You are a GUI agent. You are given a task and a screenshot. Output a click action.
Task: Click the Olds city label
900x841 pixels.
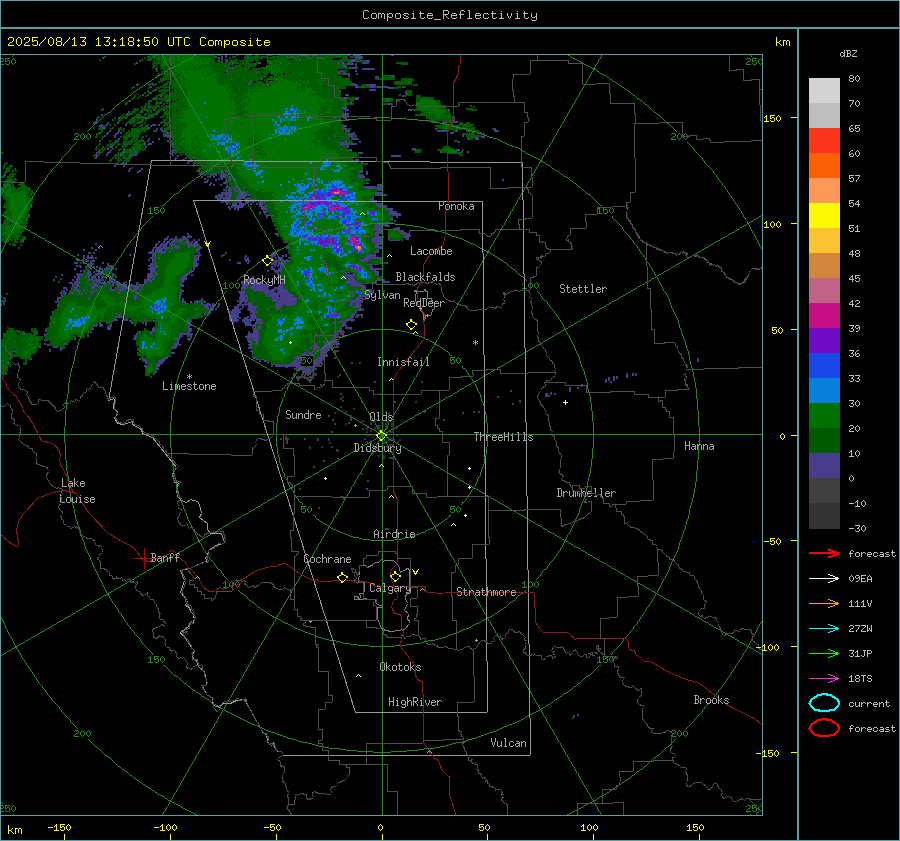(381, 417)
